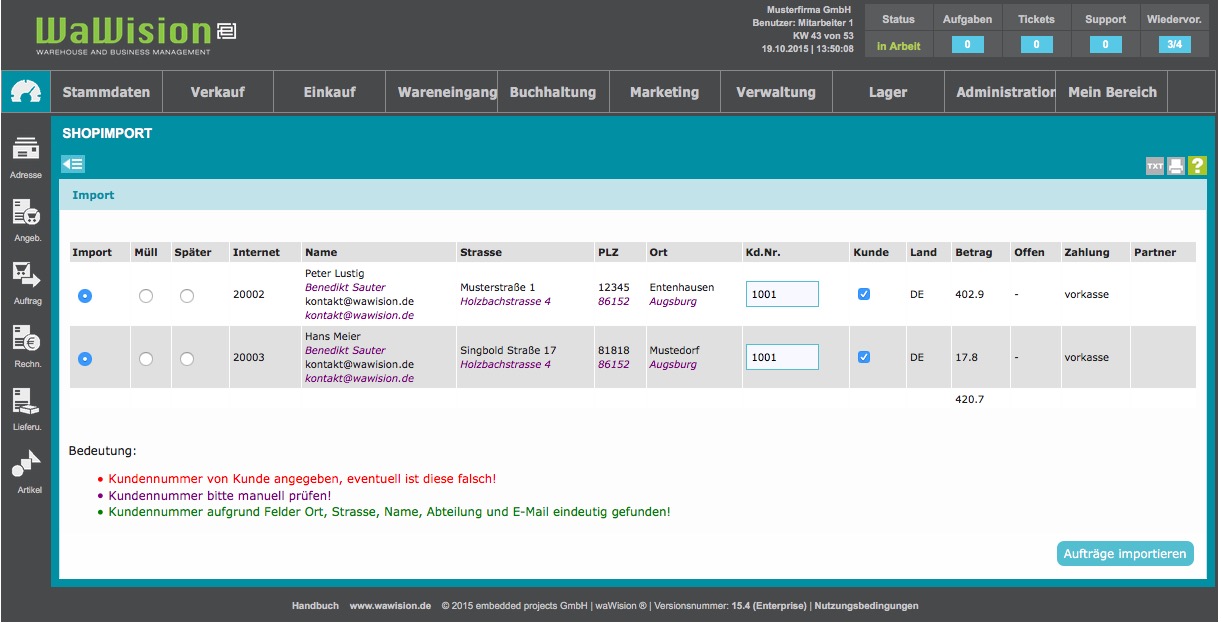Open Adresse in the sidebar
The image size is (1221, 623).
click(25, 151)
